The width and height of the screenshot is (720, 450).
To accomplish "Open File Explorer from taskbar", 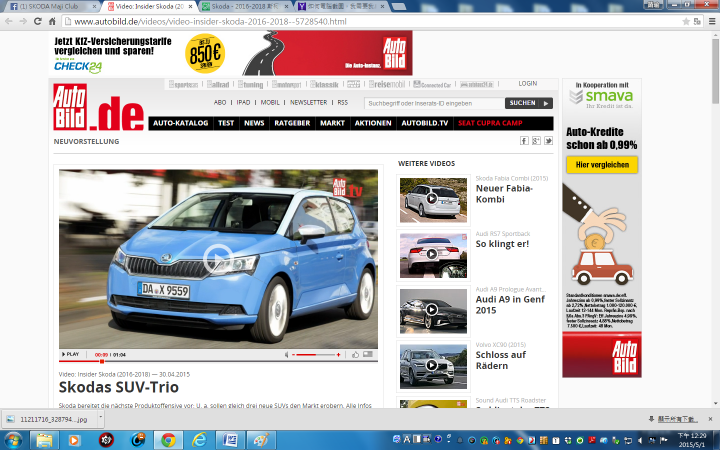I will 44,440.
